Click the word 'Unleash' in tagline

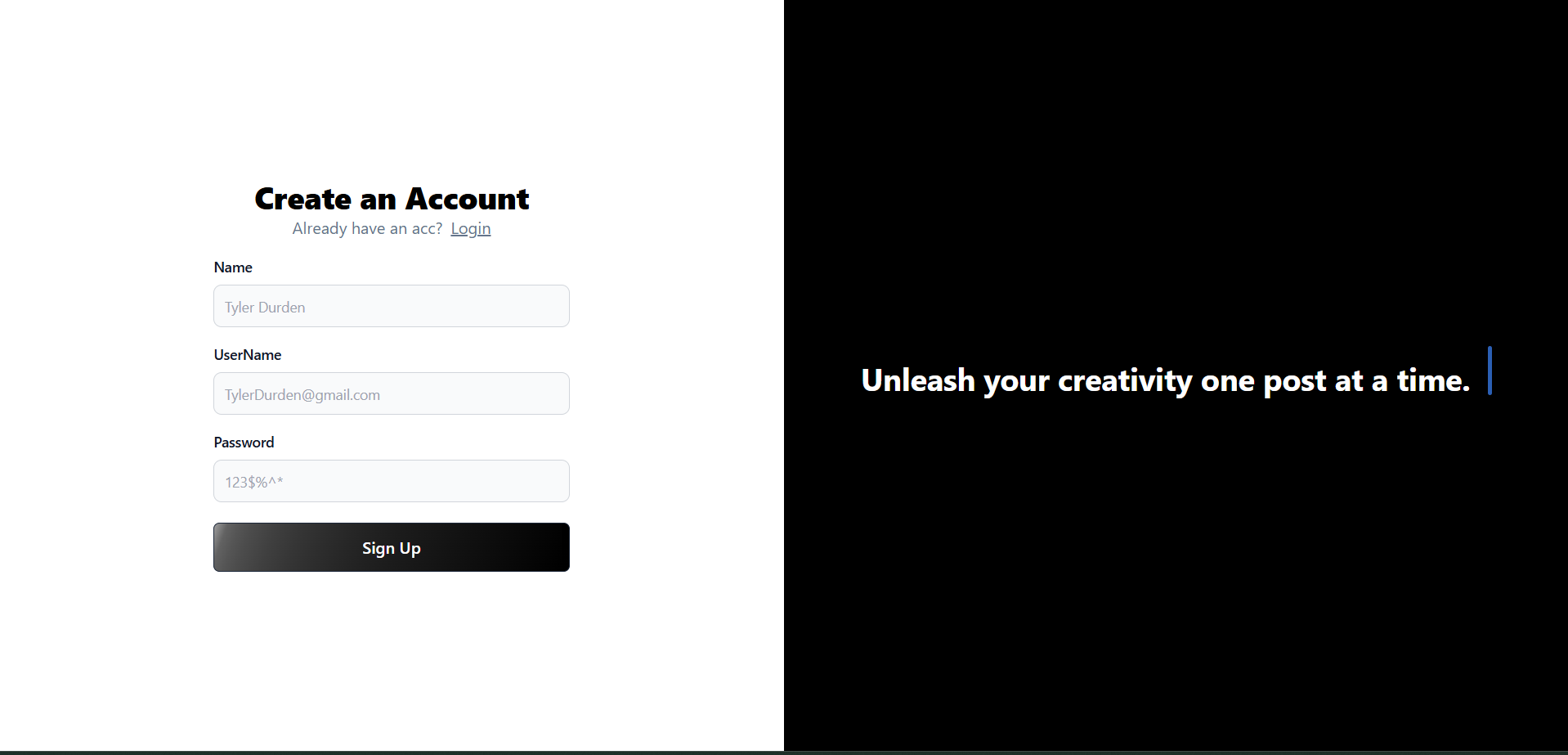918,380
